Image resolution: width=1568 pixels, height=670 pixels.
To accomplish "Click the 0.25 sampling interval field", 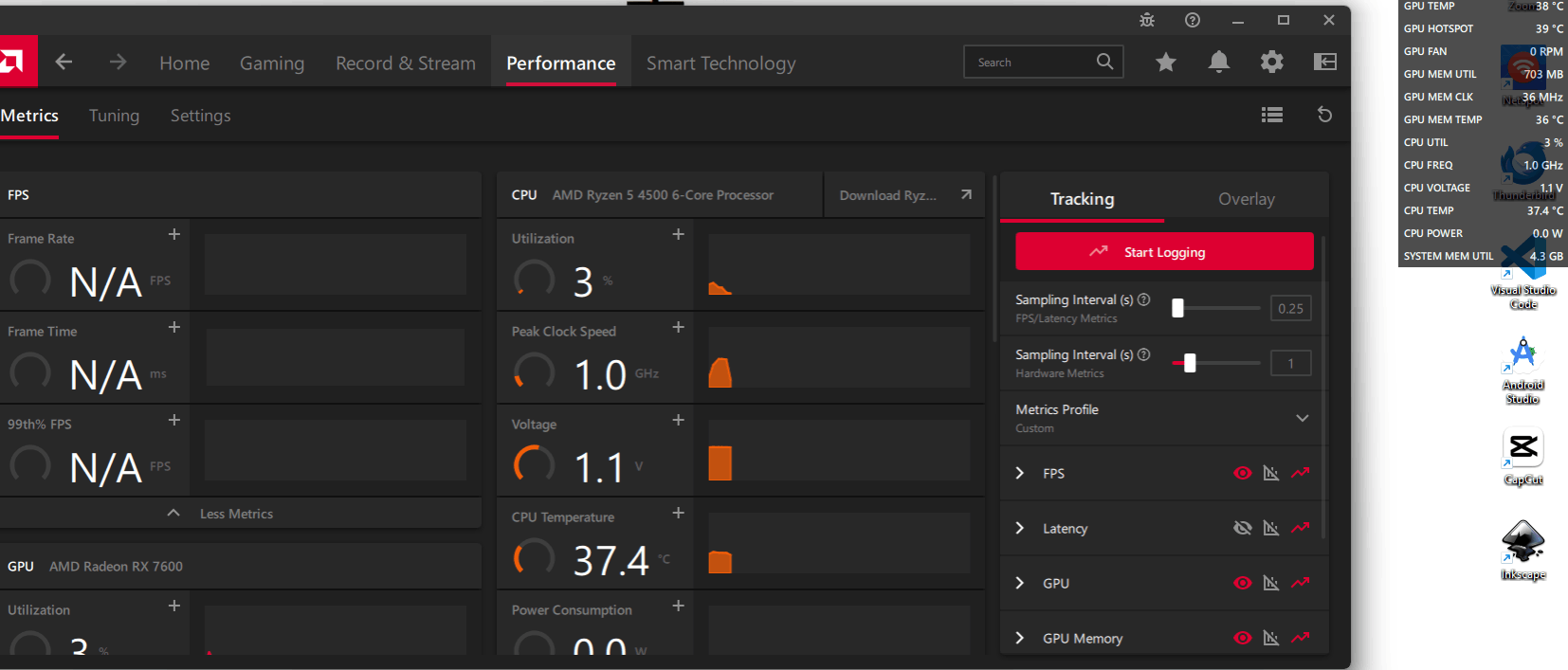I will 1290,308.
